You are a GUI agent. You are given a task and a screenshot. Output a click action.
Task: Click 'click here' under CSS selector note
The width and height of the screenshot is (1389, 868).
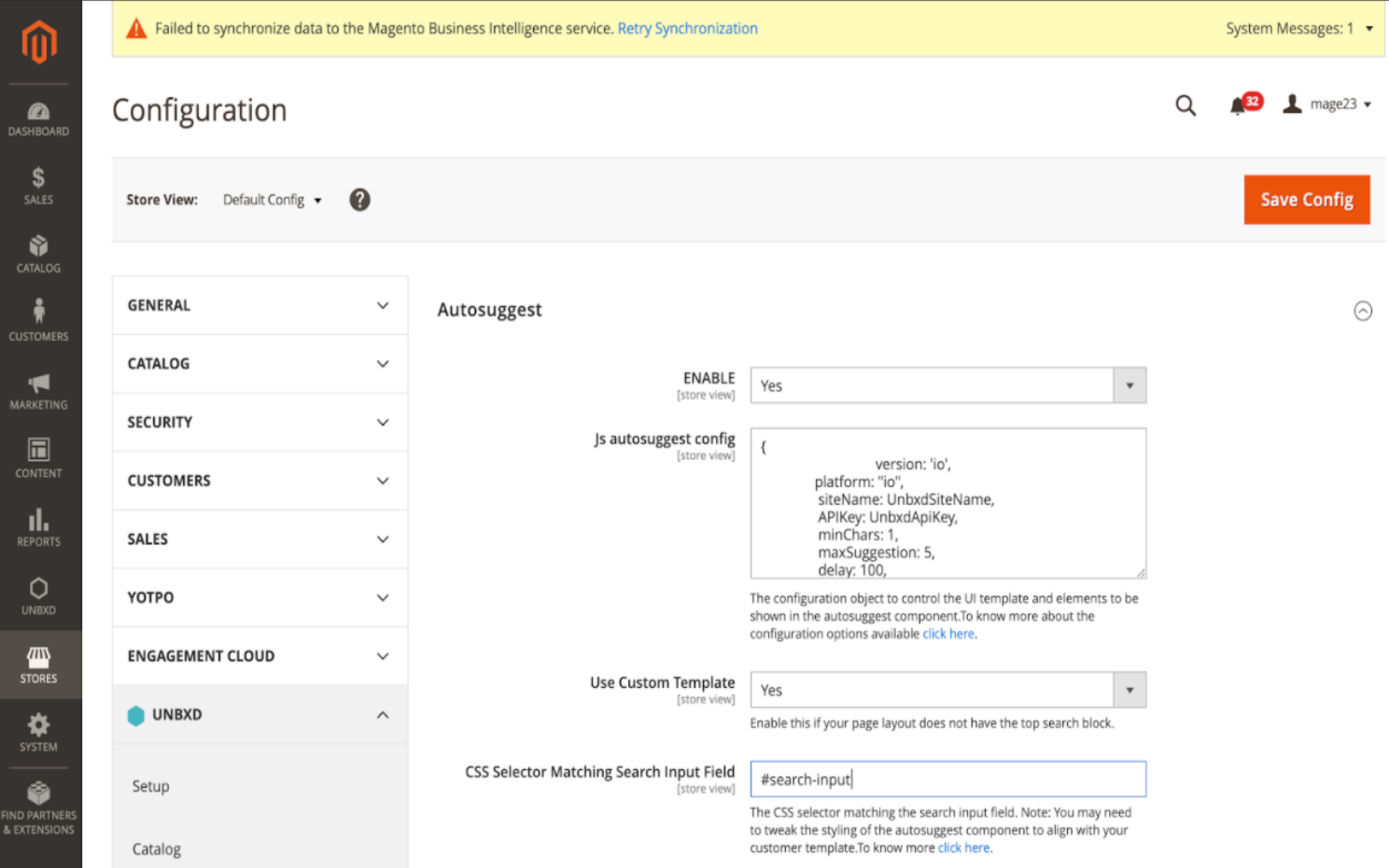(963, 847)
